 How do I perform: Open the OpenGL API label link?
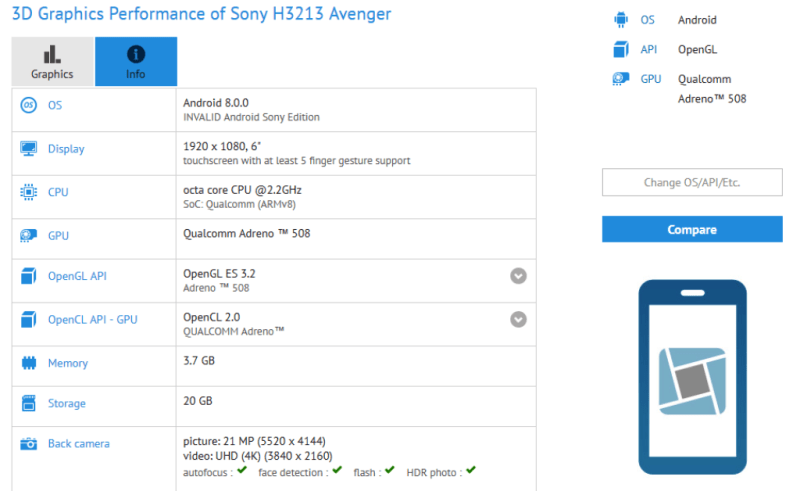[78, 276]
